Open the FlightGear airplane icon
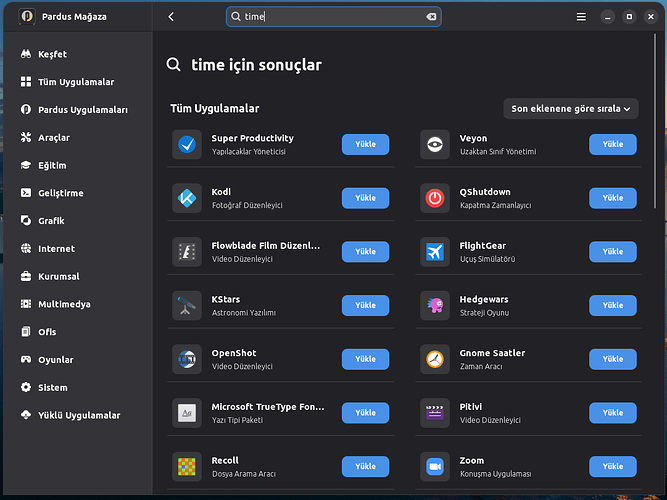The image size is (667, 500). (x=434, y=252)
